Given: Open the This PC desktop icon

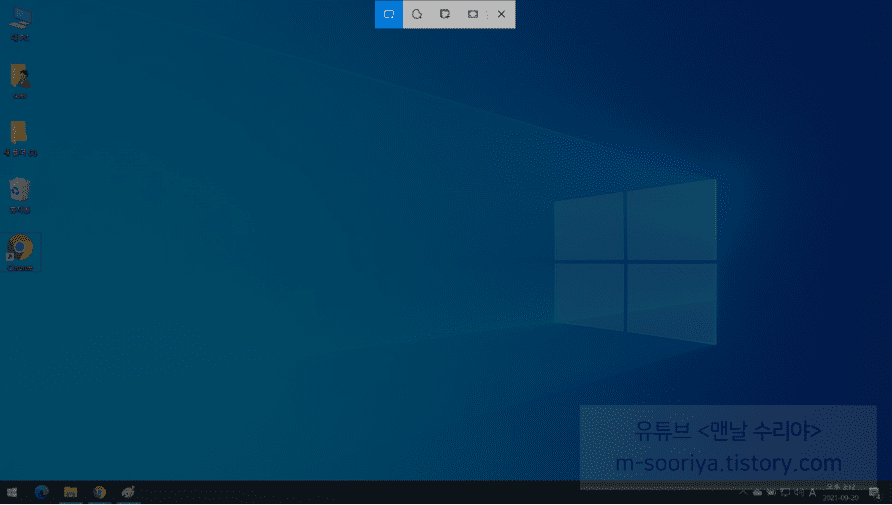Looking at the screenshot, I should coord(20,24).
